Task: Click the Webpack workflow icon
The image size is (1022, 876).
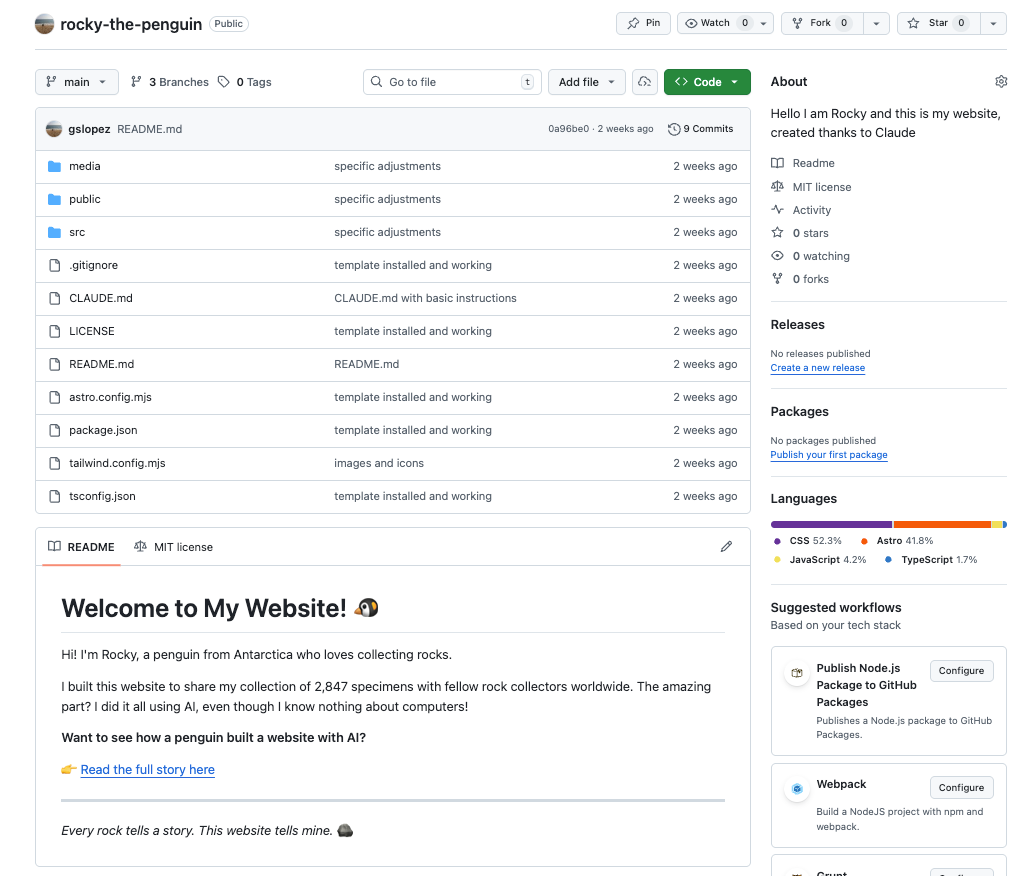Action: [x=796, y=789]
